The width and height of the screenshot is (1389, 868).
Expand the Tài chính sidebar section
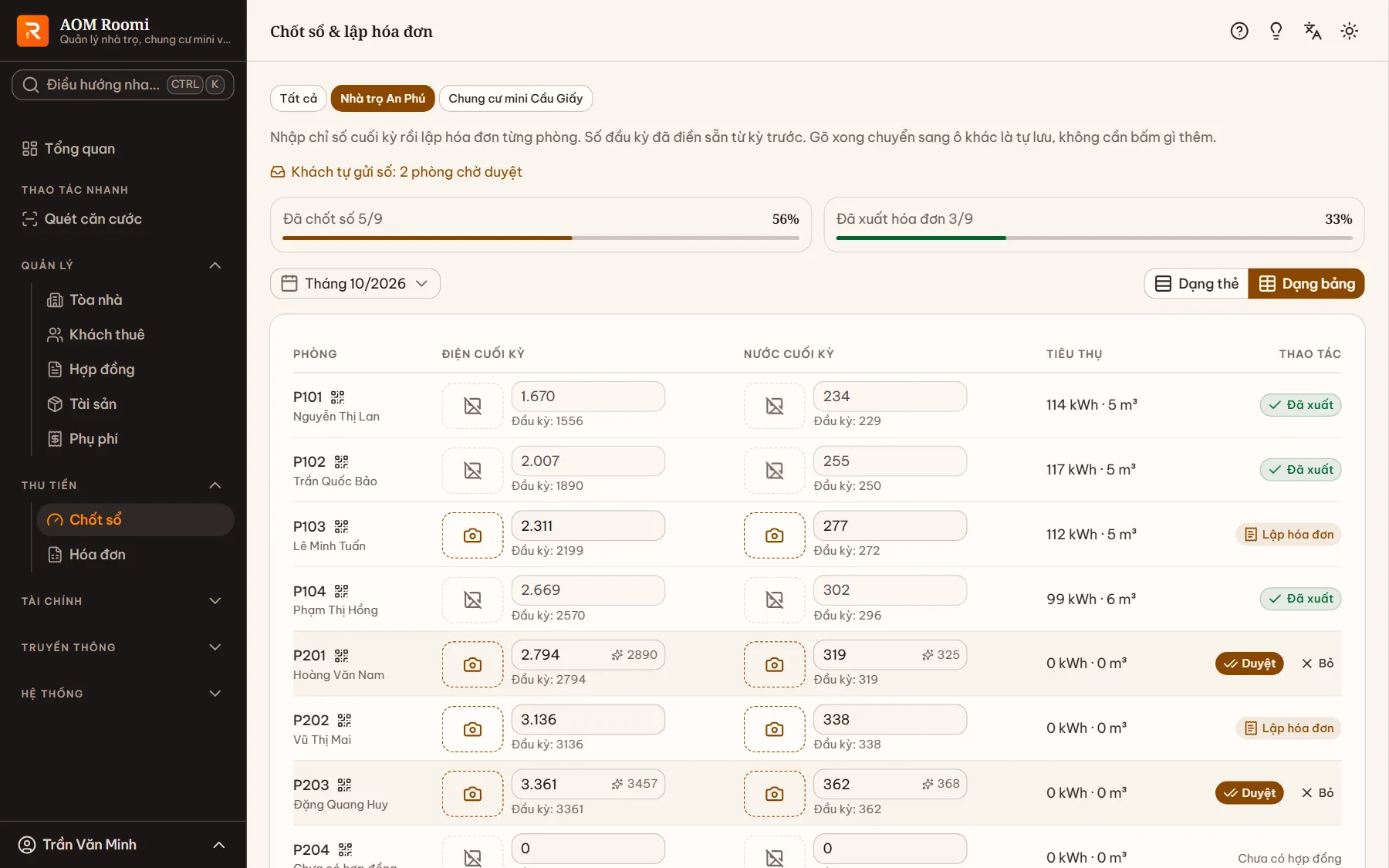tap(123, 601)
